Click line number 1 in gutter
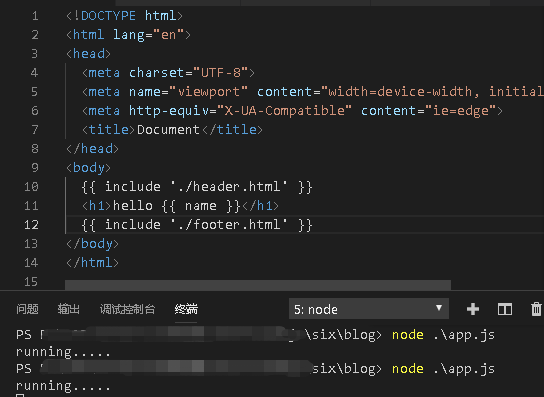 pyautogui.click(x=35, y=16)
